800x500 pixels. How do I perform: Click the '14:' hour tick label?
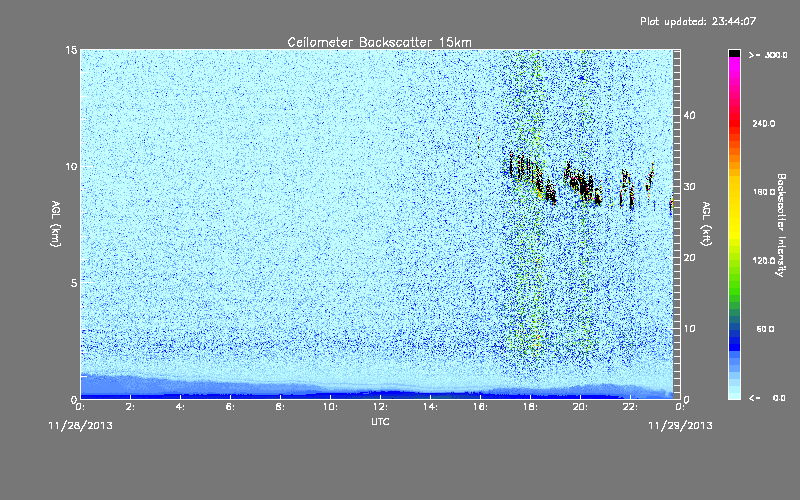(431, 407)
